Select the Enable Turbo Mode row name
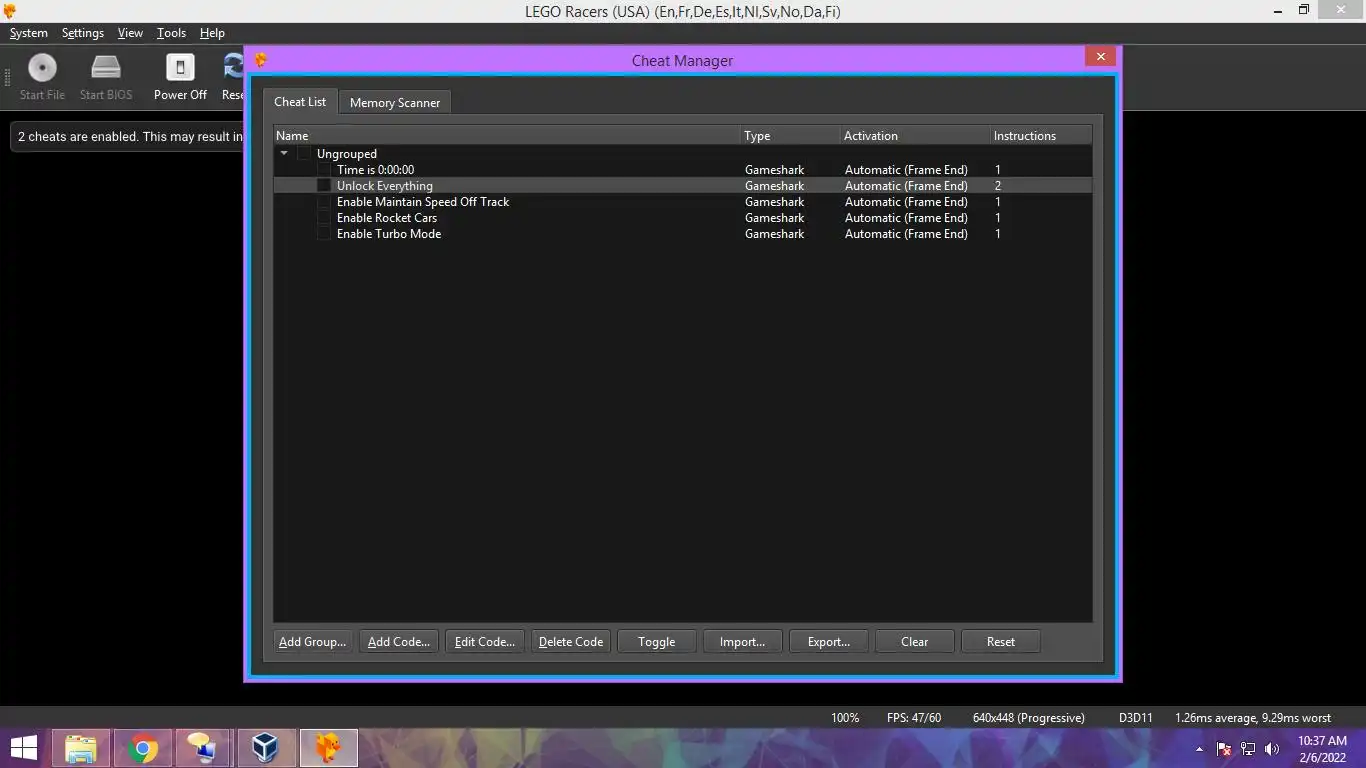The width and height of the screenshot is (1366, 768). (388, 234)
